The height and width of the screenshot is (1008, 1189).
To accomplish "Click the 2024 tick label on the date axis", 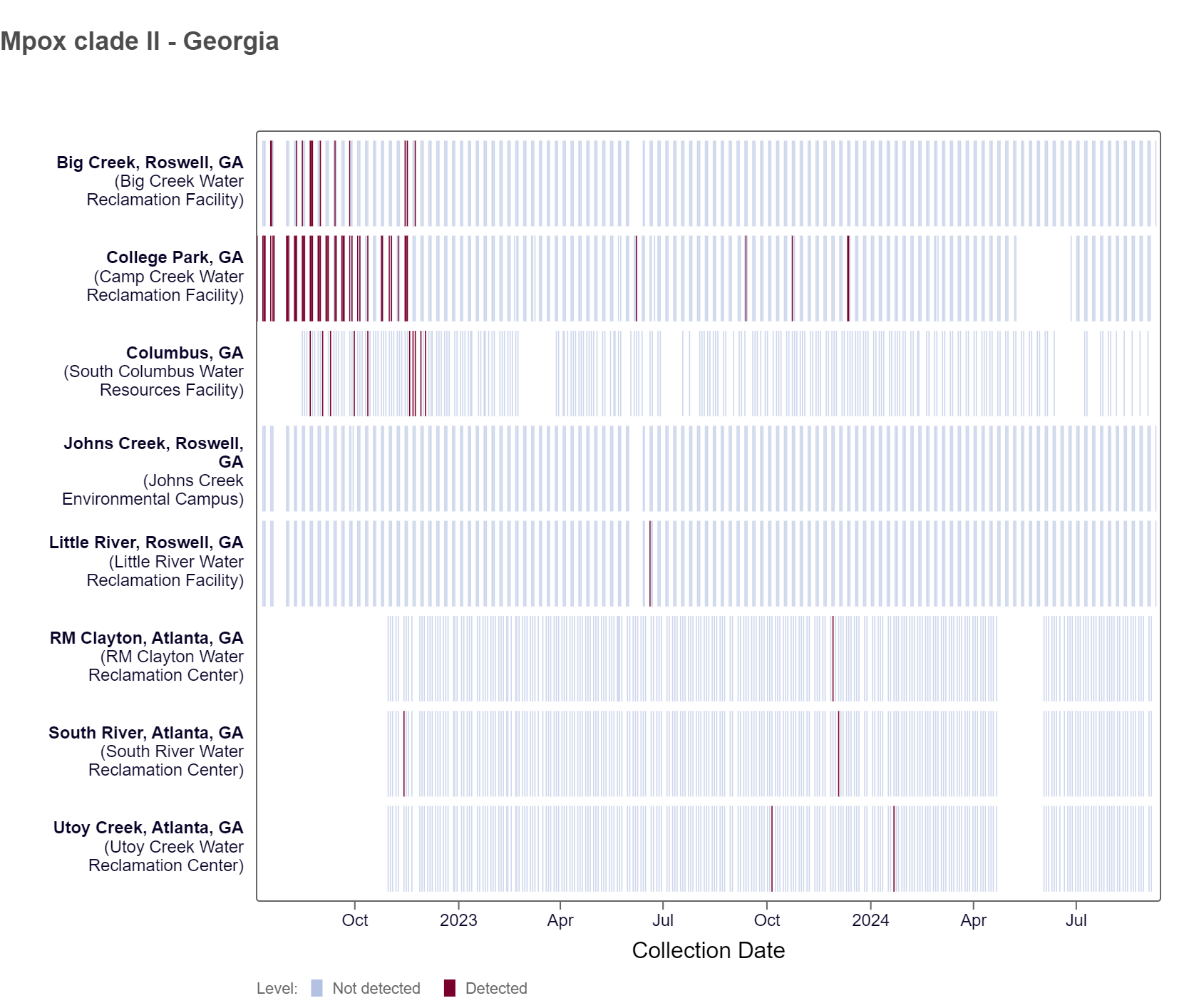I will coord(870,920).
